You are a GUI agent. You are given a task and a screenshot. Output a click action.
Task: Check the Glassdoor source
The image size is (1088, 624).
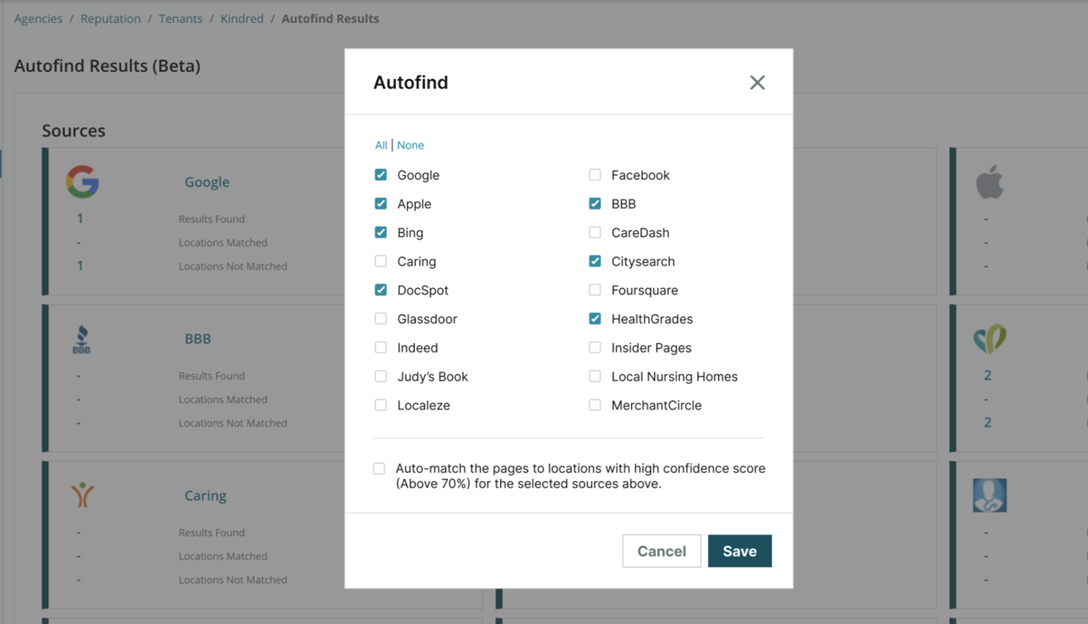380,318
